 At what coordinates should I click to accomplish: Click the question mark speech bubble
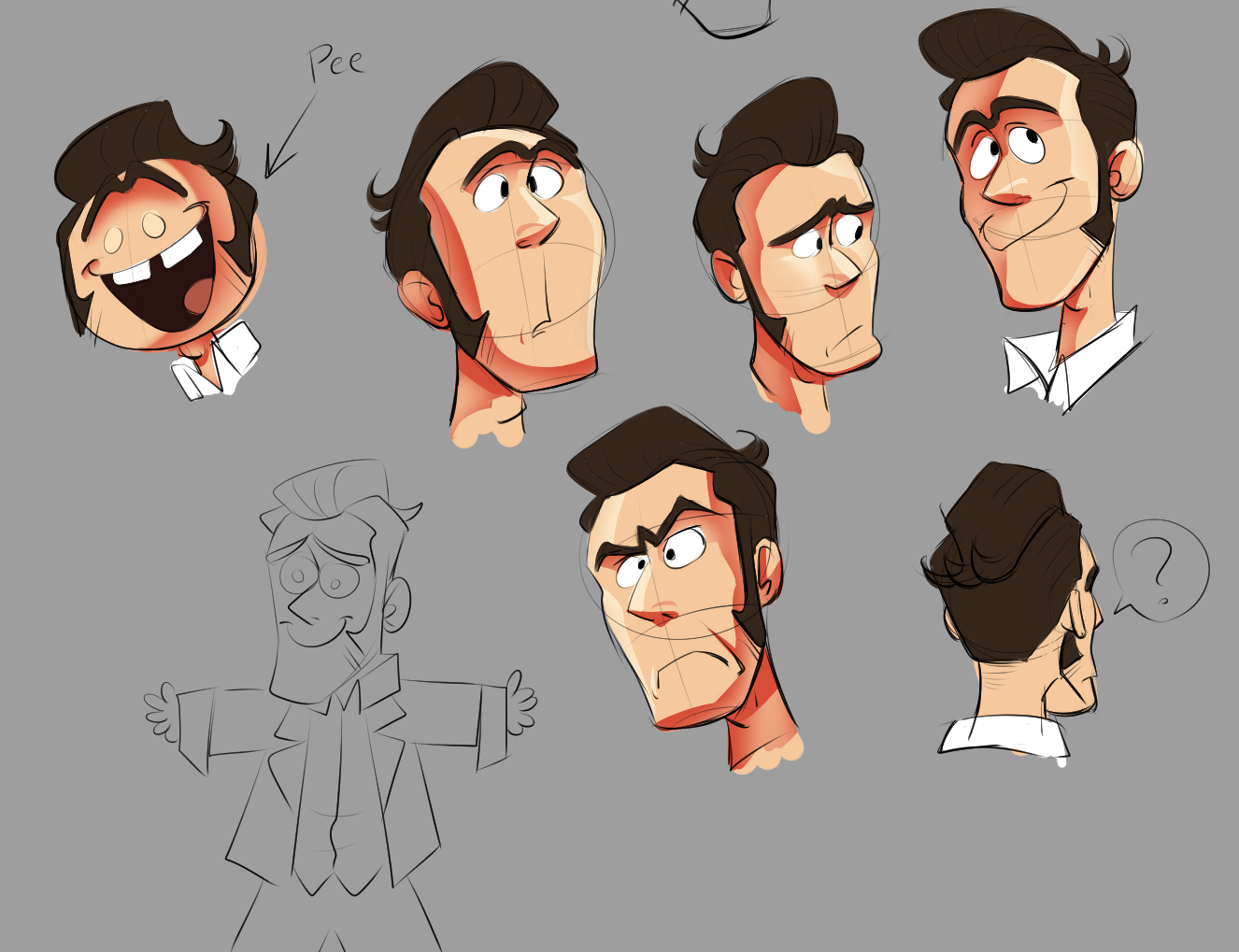tap(1160, 569)
